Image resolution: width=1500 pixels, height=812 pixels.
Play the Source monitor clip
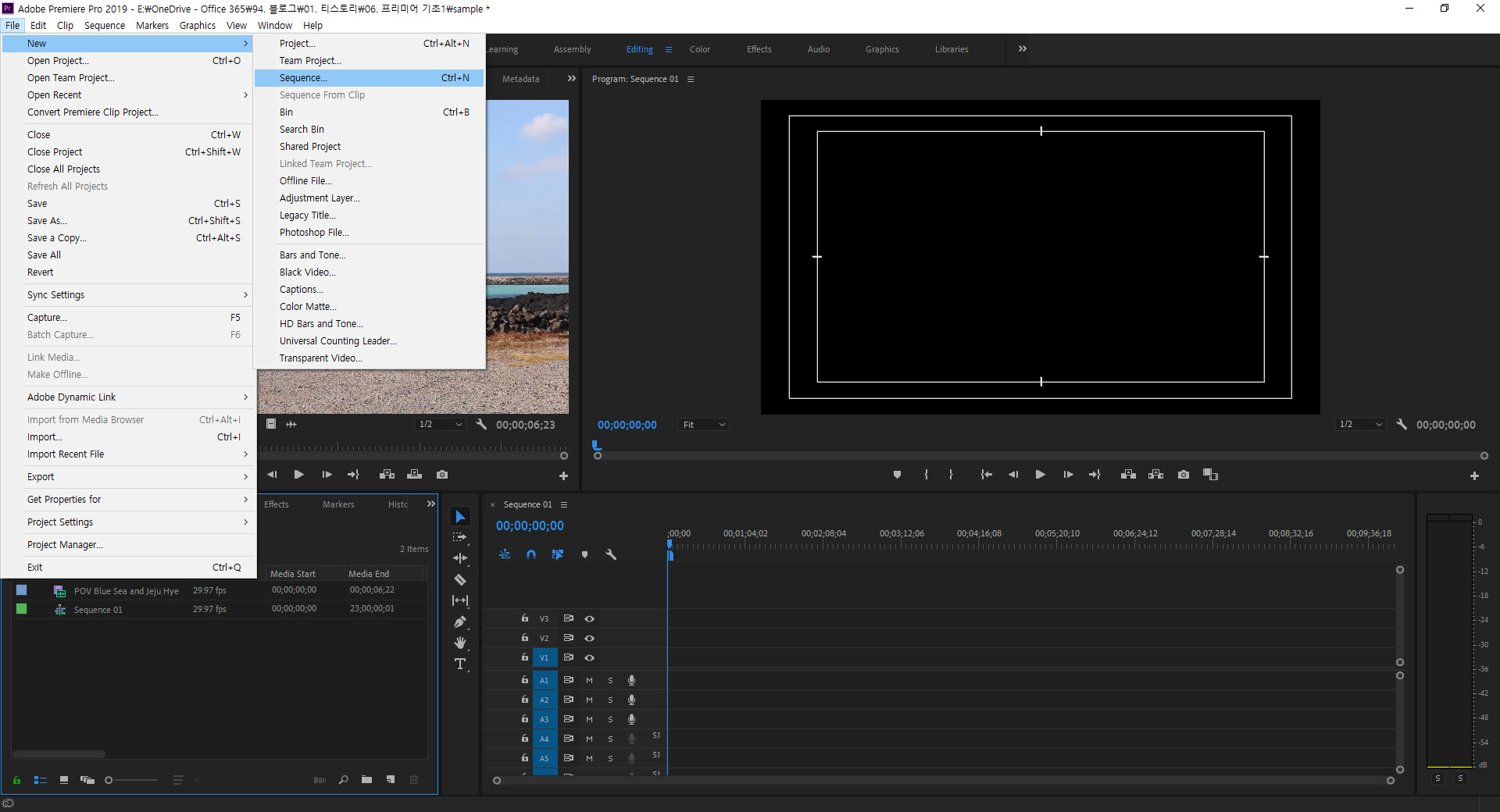[x=298, y=475]
